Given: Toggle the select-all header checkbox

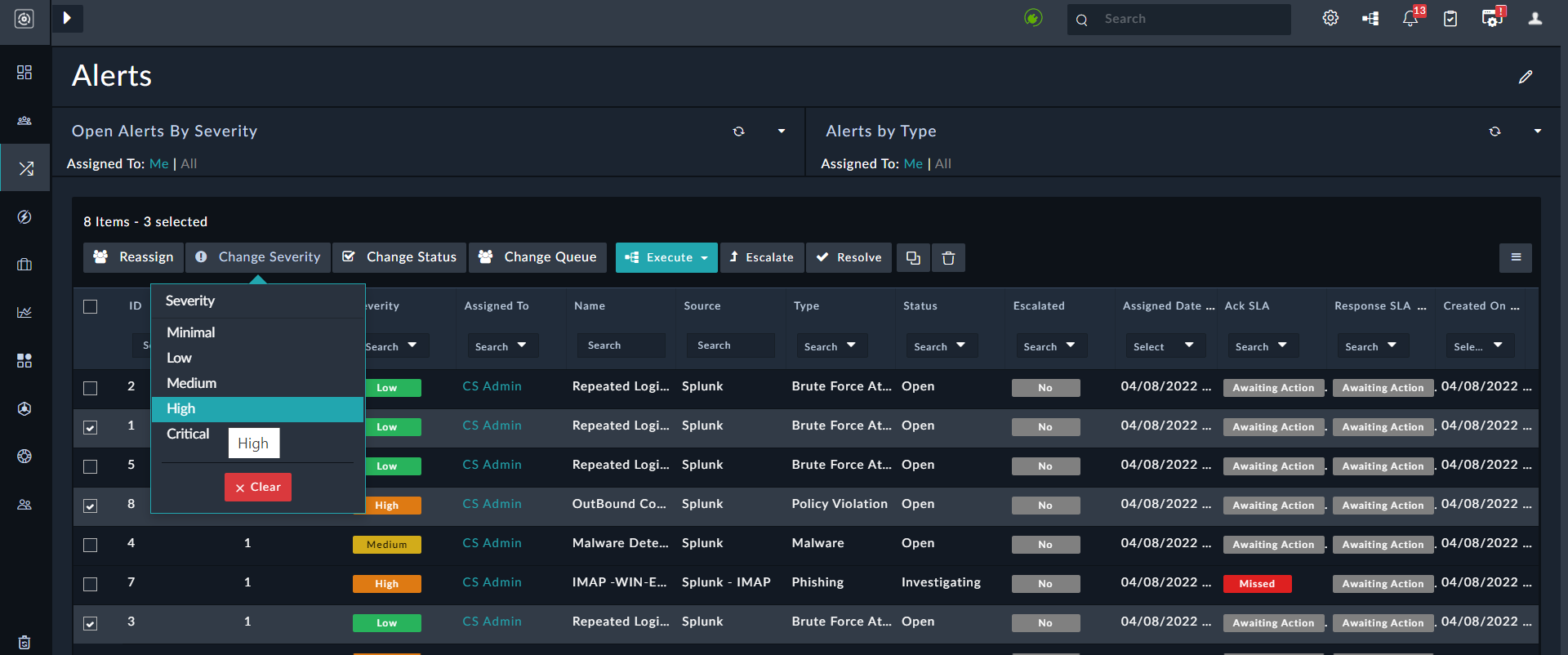Looking at the screenshot, I should (91, 307).
